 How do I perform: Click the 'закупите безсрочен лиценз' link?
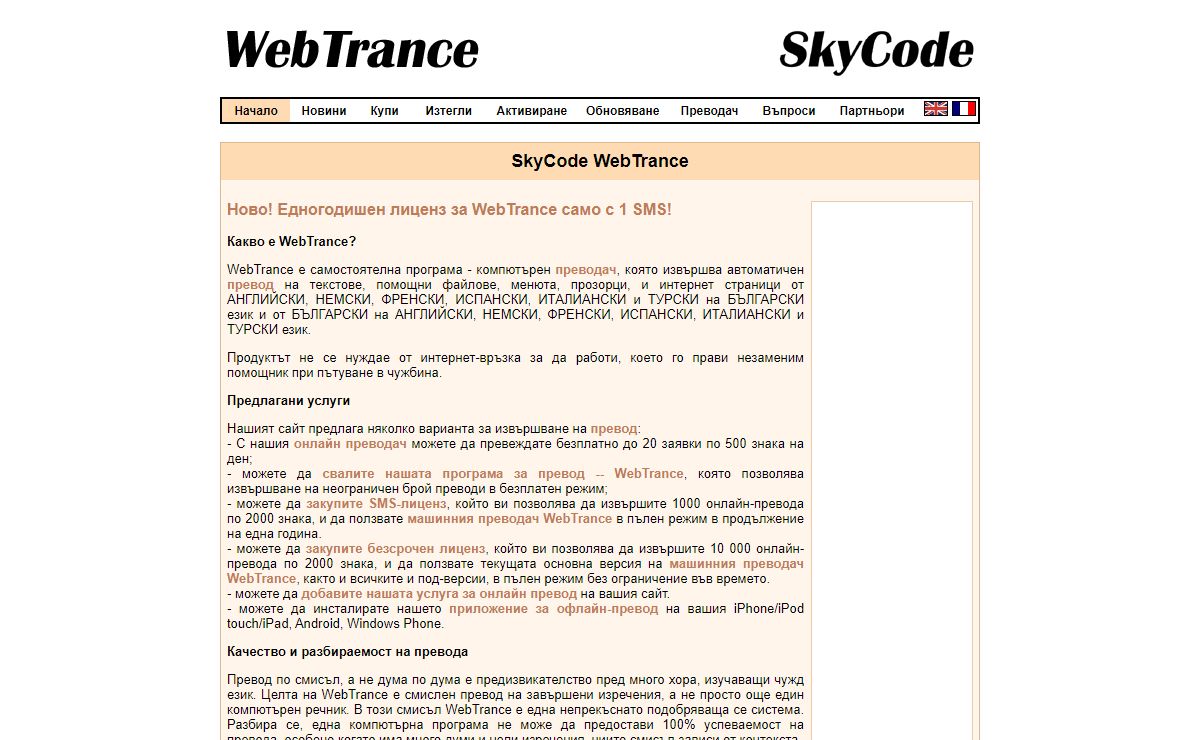395,549
